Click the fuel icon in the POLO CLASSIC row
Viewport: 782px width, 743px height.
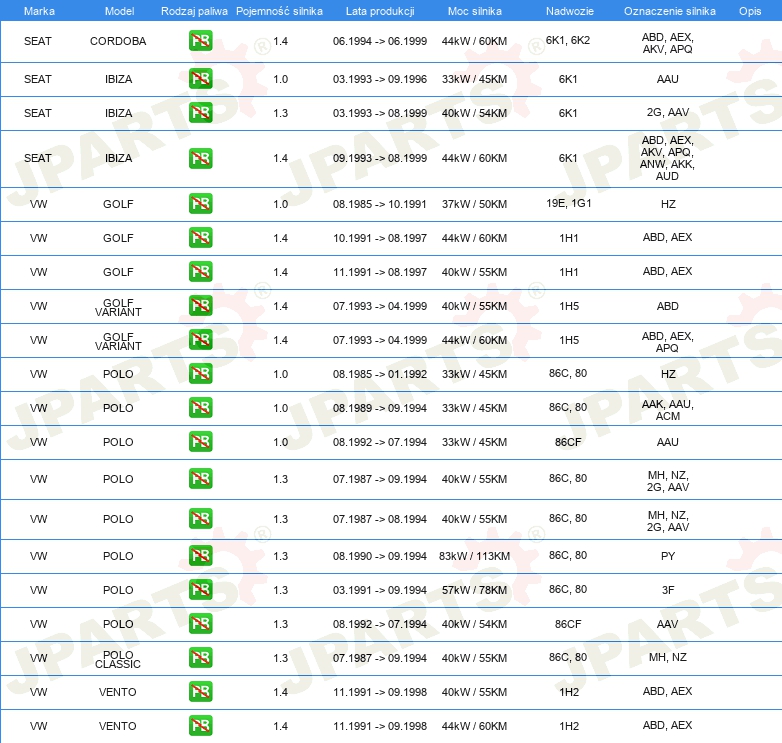pyautogui.click(x=200, y=658)
